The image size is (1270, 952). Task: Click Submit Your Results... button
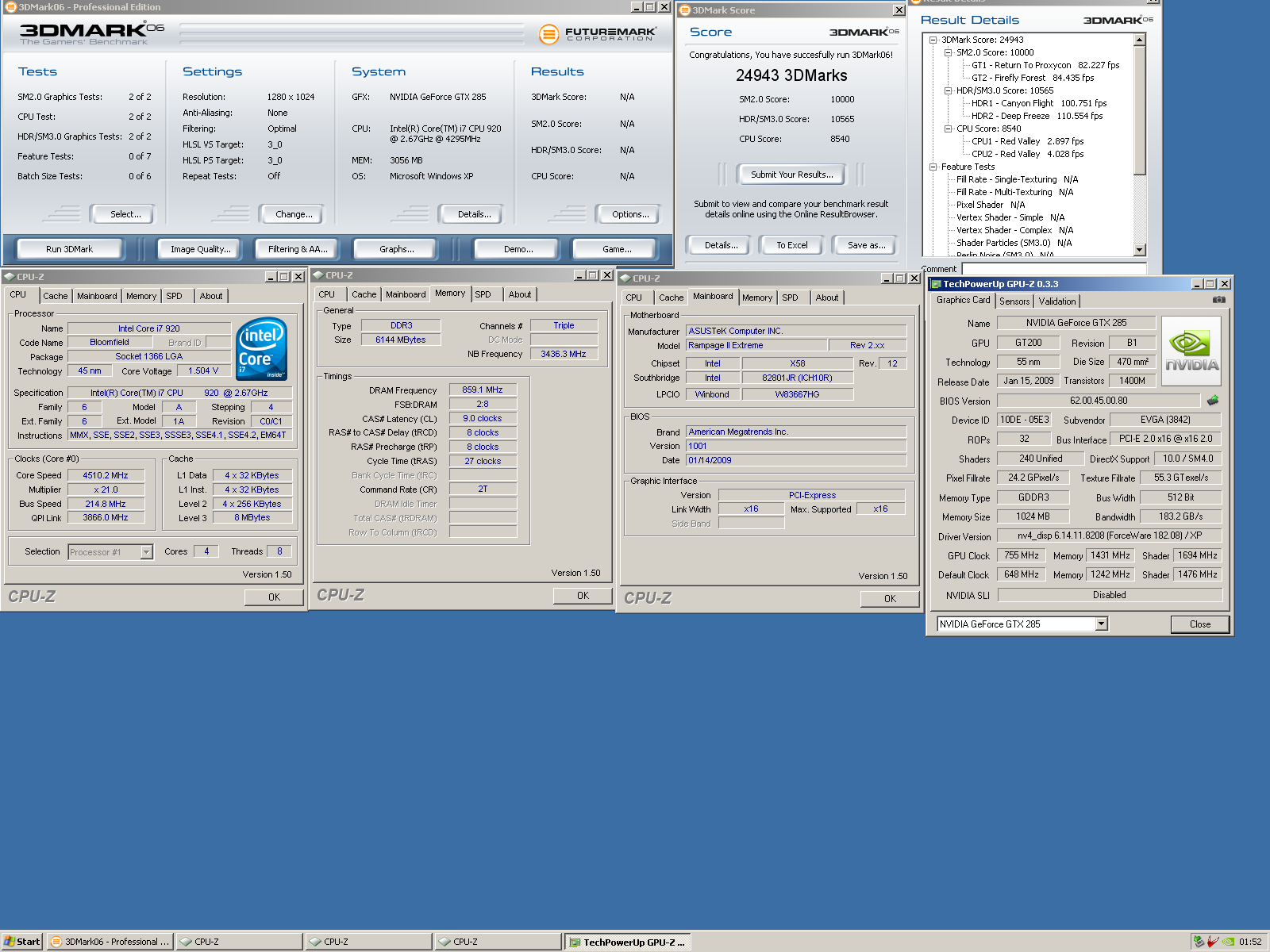792,175
